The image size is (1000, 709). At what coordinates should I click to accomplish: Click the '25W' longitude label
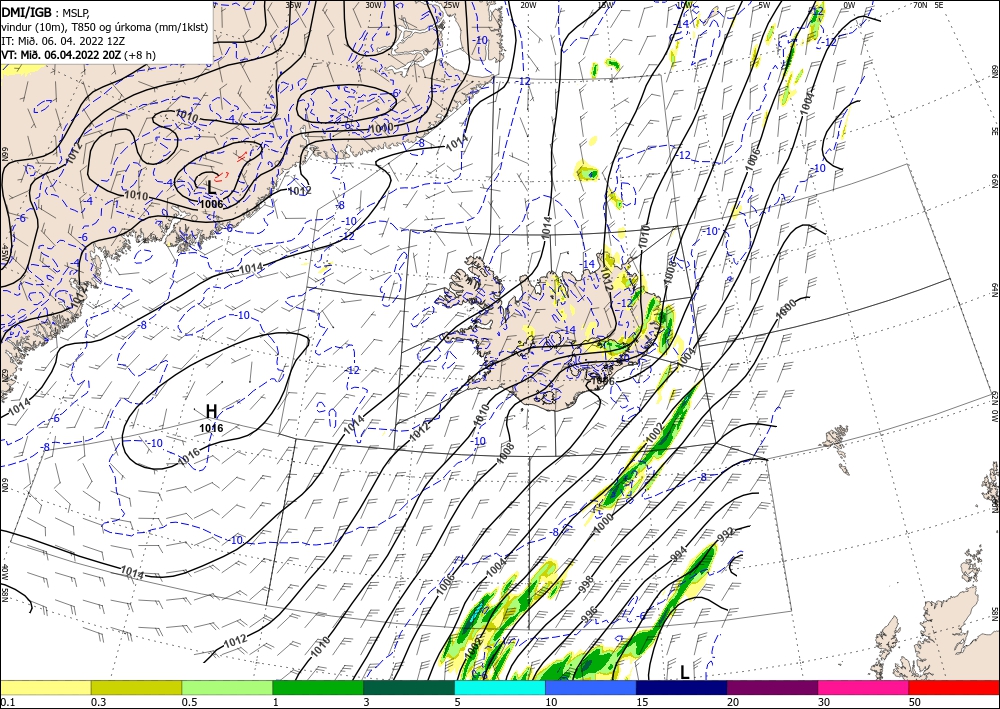point(451,5)
